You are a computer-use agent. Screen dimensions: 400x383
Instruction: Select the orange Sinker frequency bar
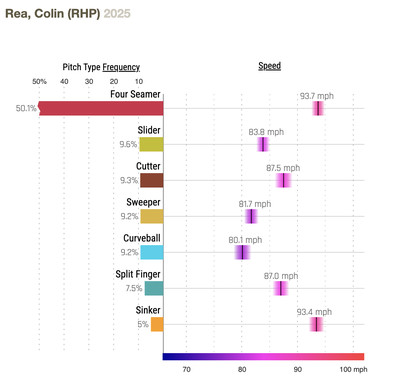[x=157, y=324]
